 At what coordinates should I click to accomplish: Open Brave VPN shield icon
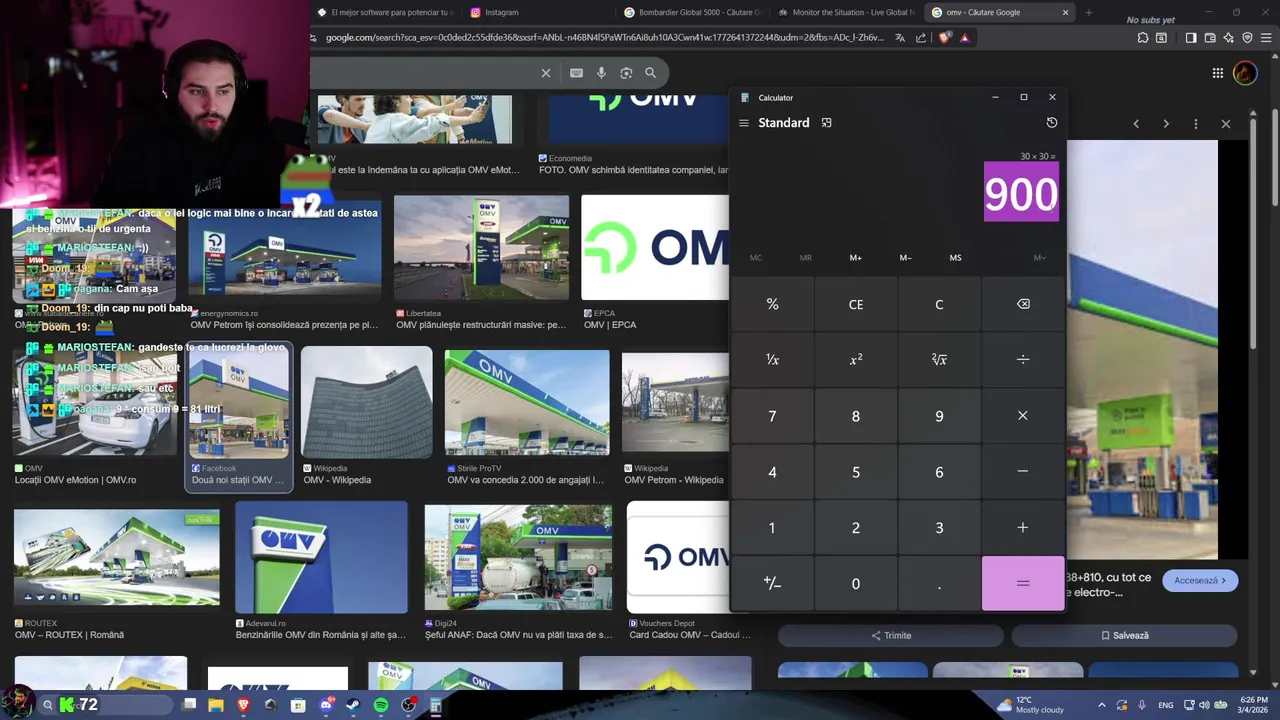pos(1247,38)
